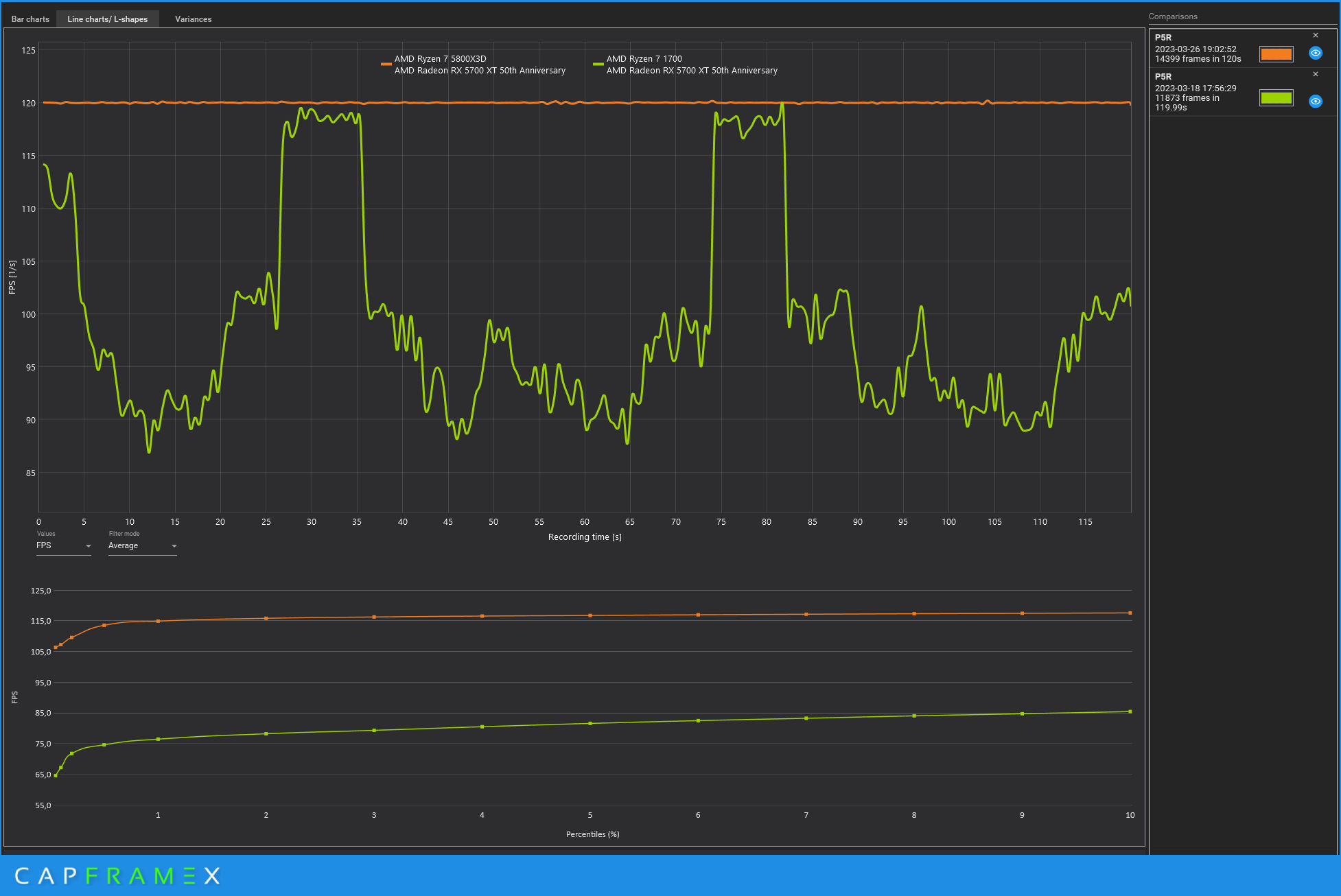Viewport: 1341px width, 896px height.
Task: Open the Values FPS dropdown
Action: [x=63, y=546]
